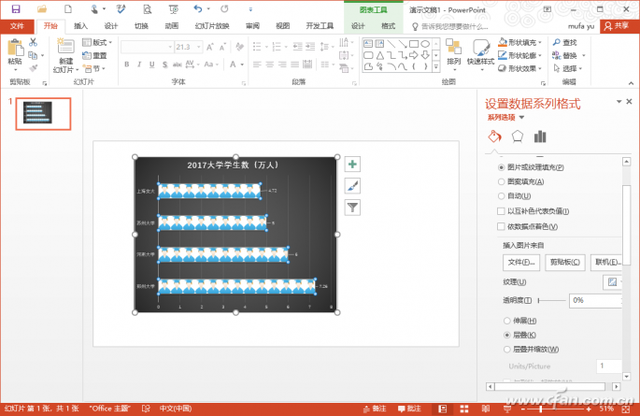Viewport: 640px width, 416px height.
Task: Enable 以互补色代表负值 checkbox
Action: click(501, 211)
